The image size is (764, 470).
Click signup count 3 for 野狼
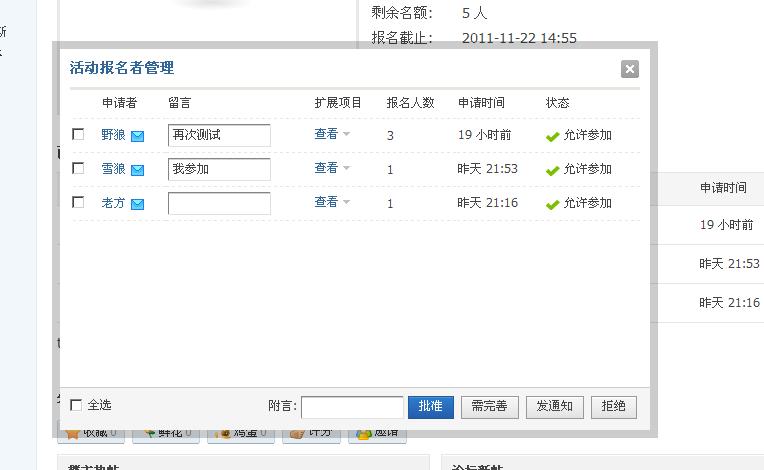(x=390, y=135)
